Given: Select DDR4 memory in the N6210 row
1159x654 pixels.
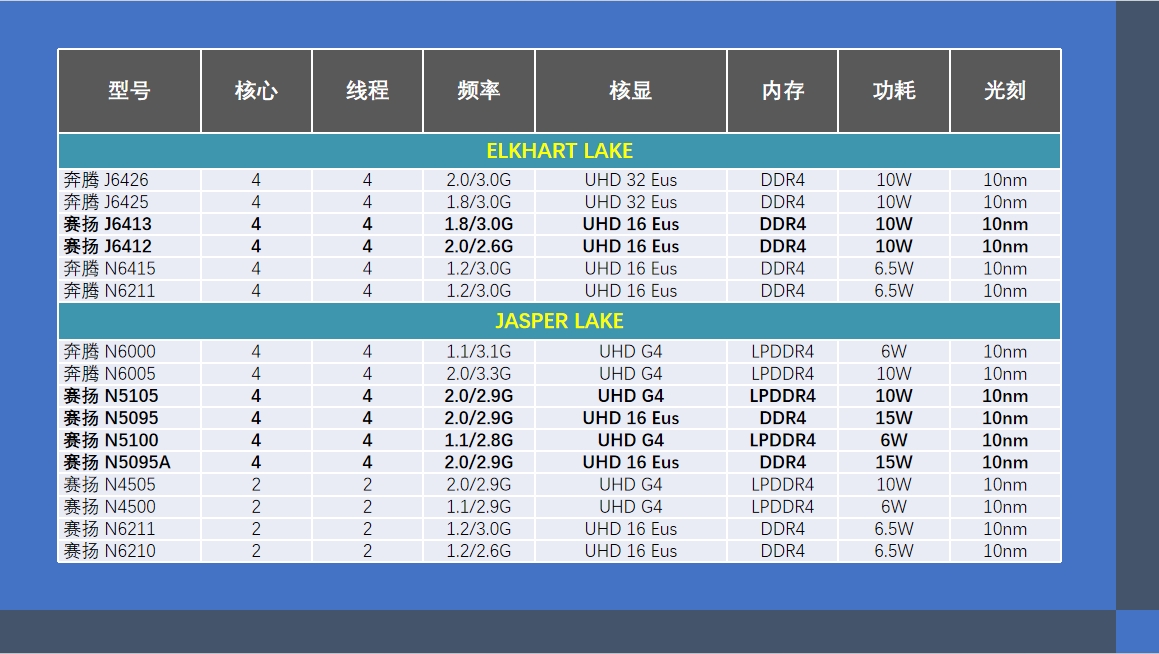Looking at the screenshot, I should pyautogui.click(x=783, y=551).
